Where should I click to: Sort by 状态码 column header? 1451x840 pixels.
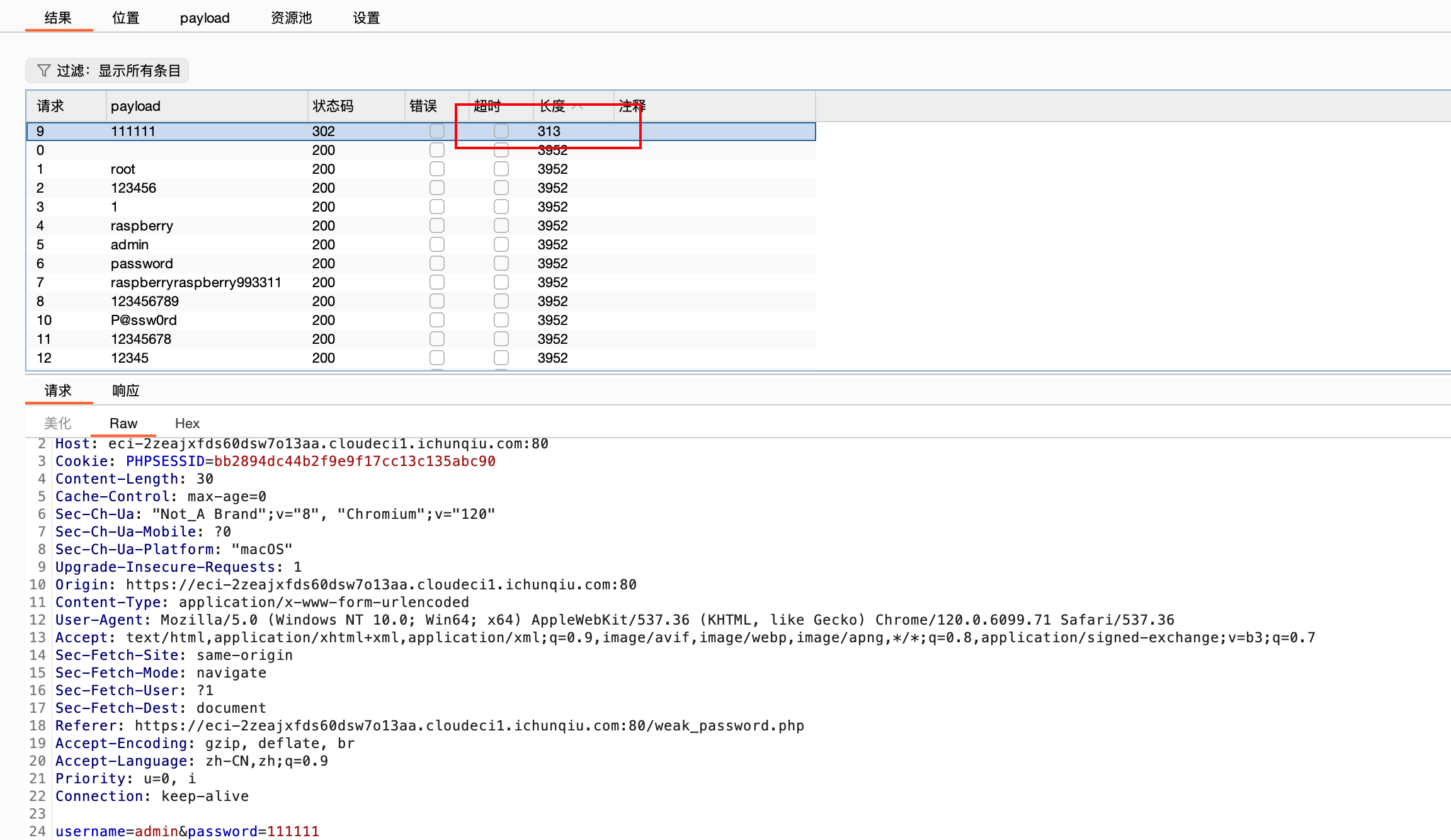click(x=333, y=106)
